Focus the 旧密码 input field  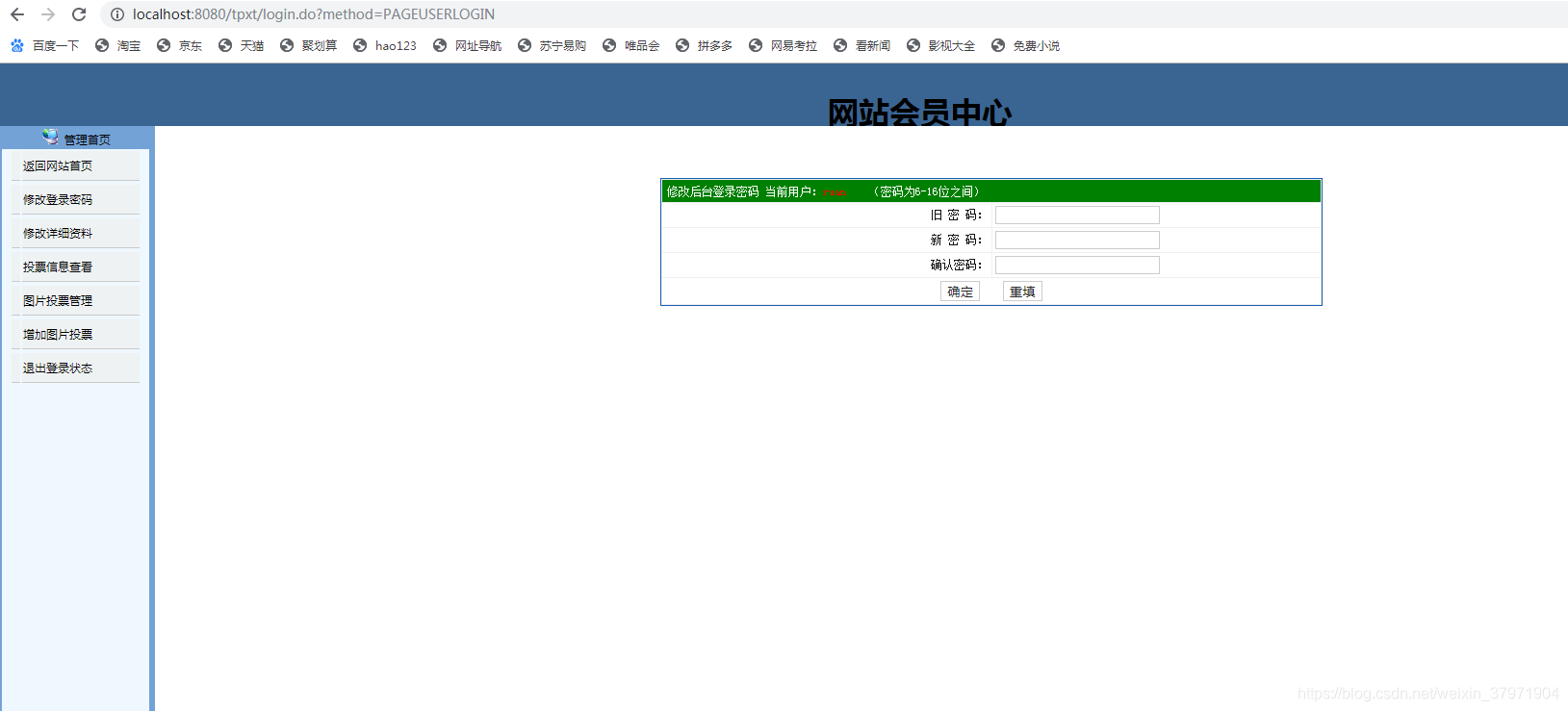pos(1077,216)
